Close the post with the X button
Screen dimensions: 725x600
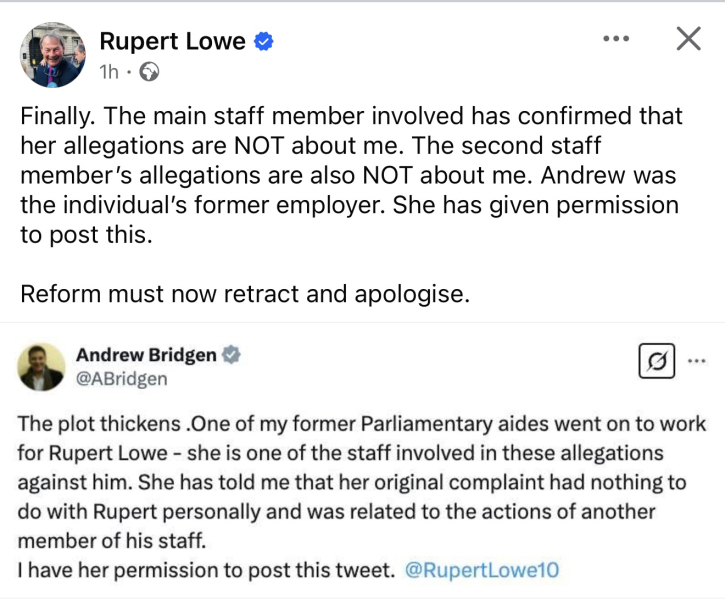(x=688, y=39)
